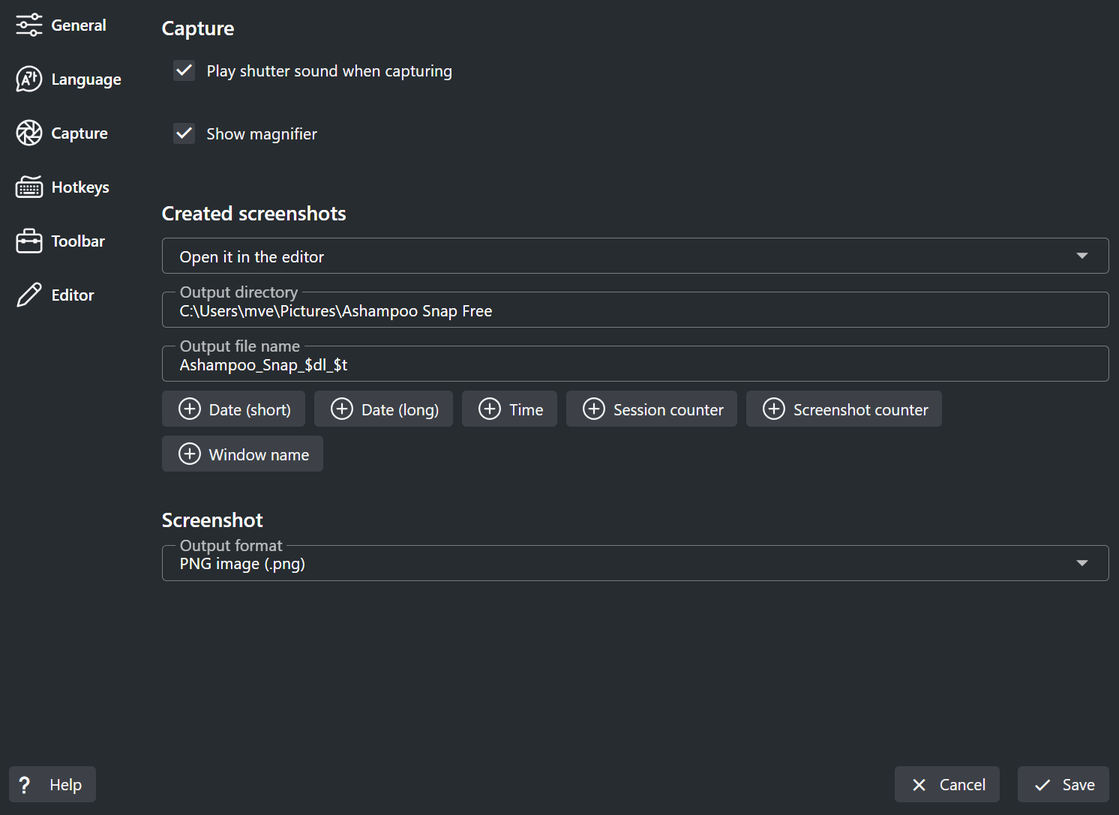Image resolution: width=1119 pixels, height=815 pixels.
Task: Uncheck the Show magnifier checkbox
Action: click(184, 133)
